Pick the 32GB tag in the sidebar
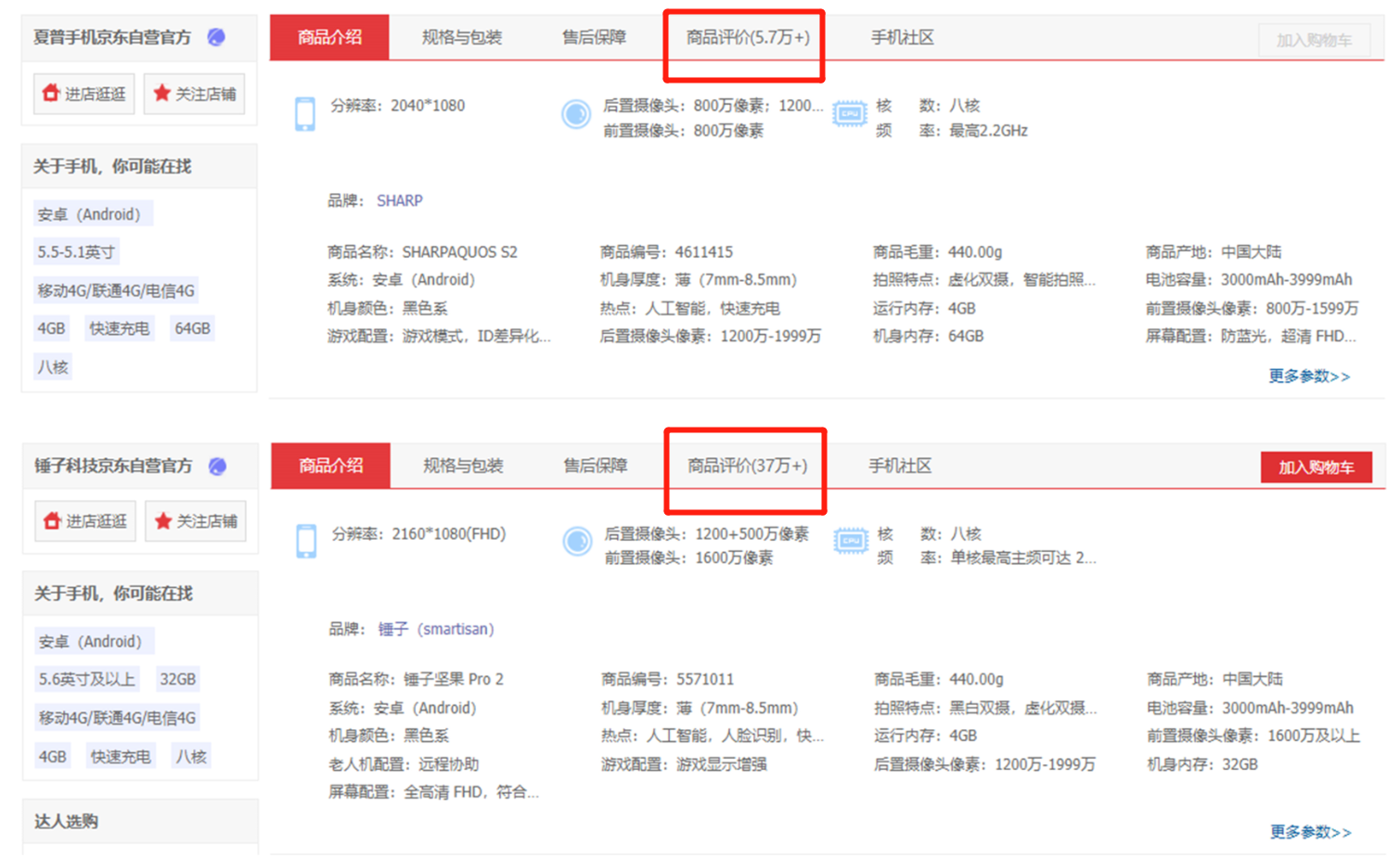 (178, 679)
